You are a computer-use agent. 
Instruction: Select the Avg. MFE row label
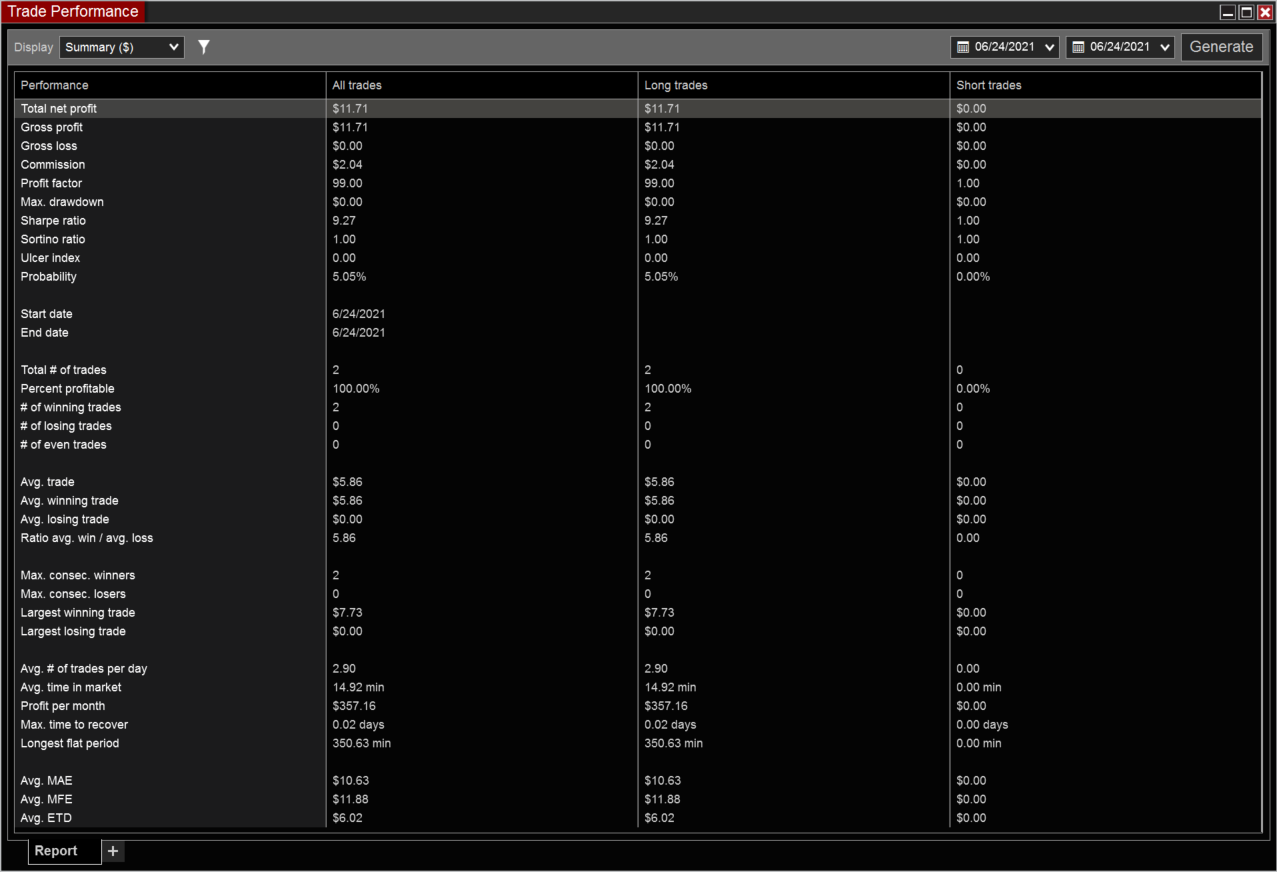pos(47,799)
